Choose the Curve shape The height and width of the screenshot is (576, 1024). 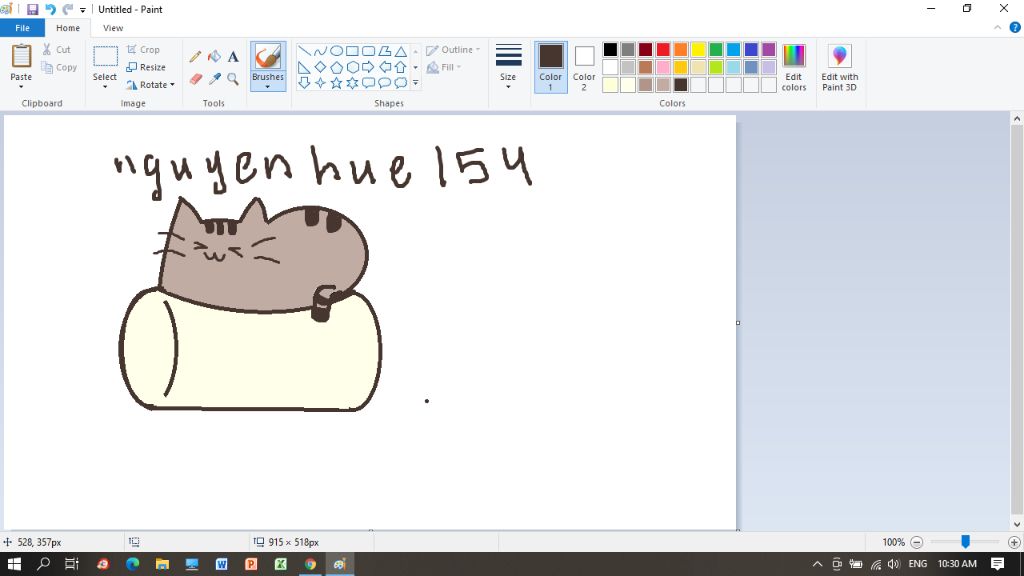320,51
